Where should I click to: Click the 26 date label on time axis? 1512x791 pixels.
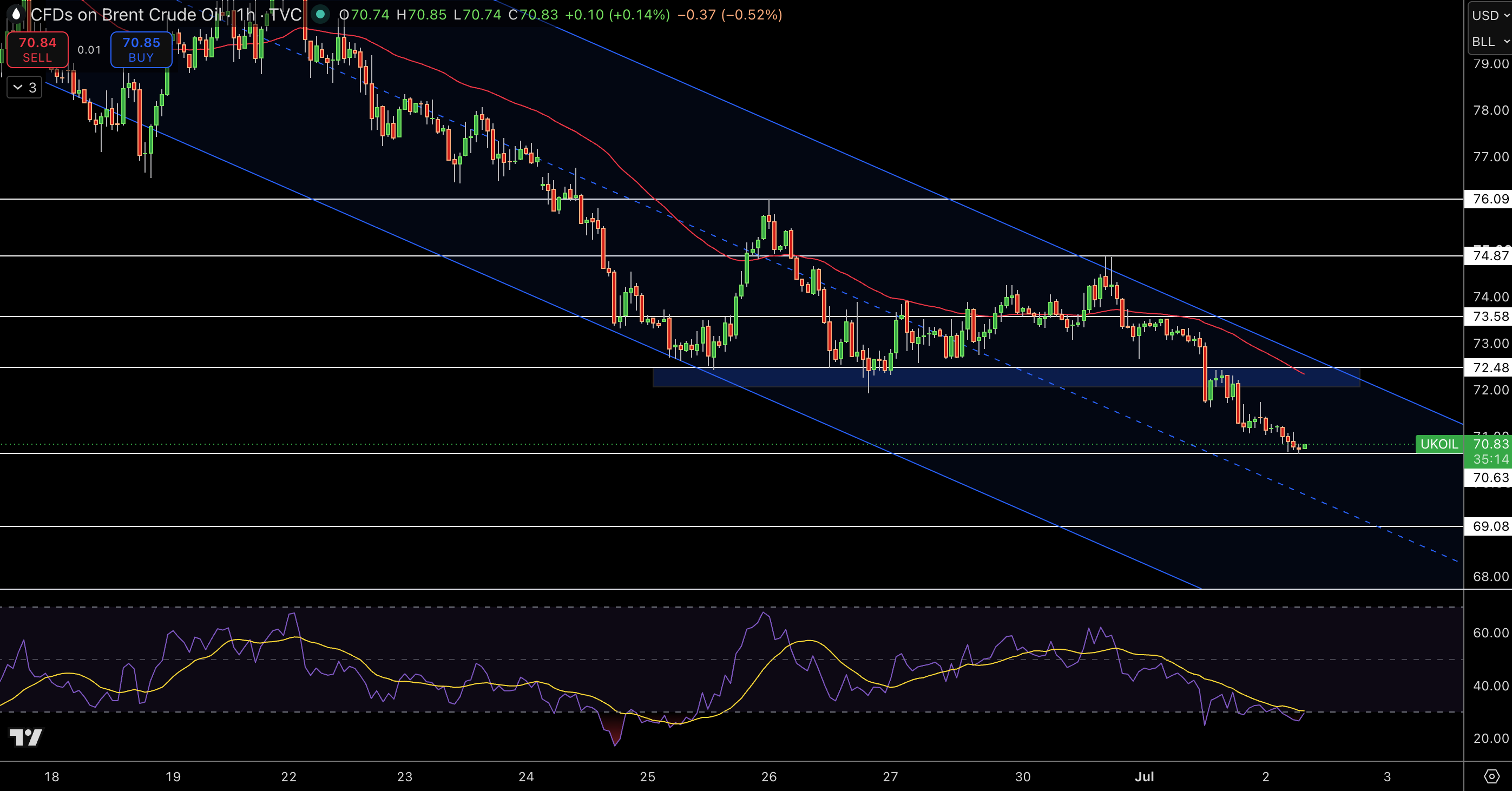click(x=769, y=777)
